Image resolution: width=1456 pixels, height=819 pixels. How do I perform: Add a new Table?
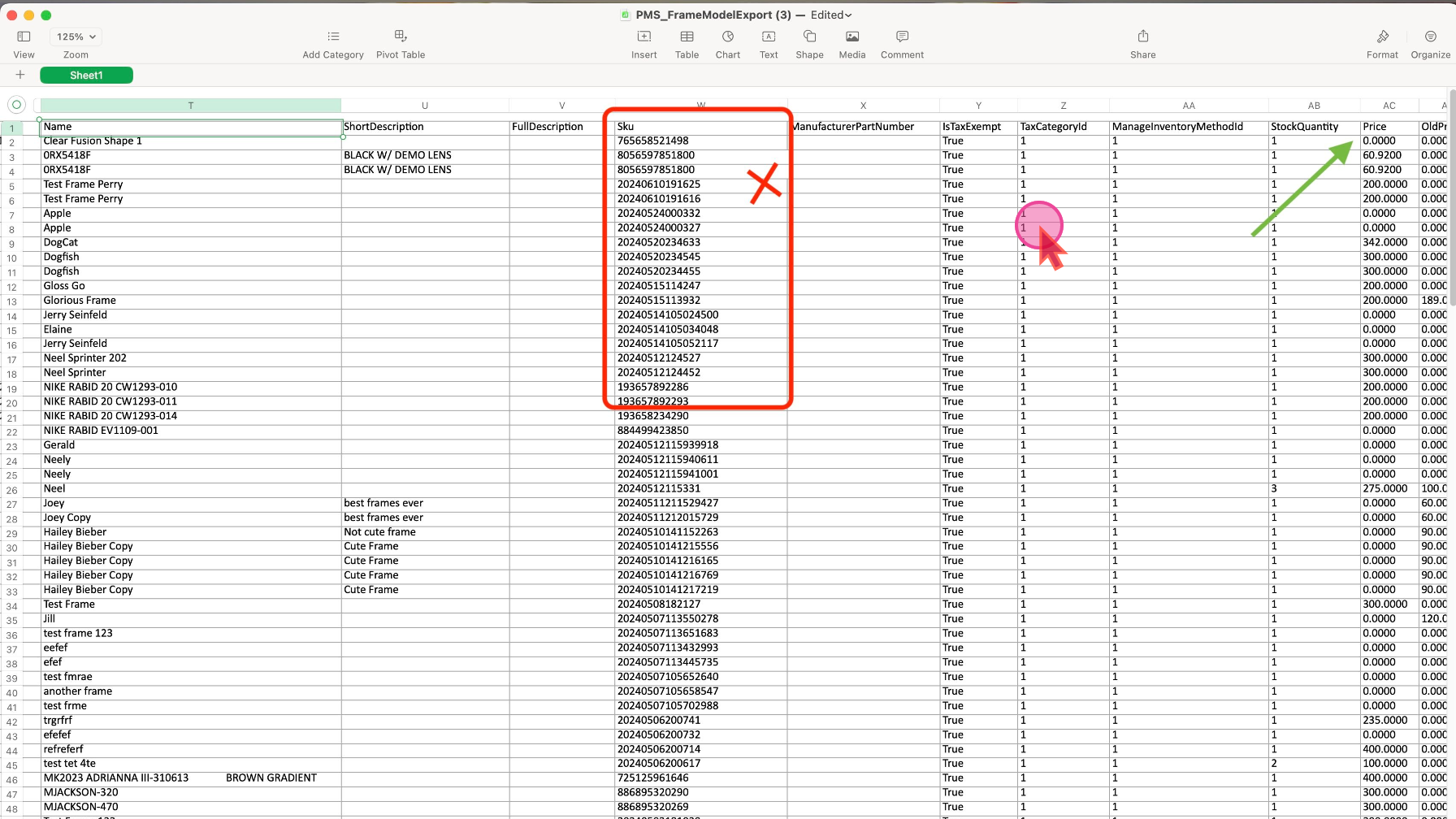point(687,37)
